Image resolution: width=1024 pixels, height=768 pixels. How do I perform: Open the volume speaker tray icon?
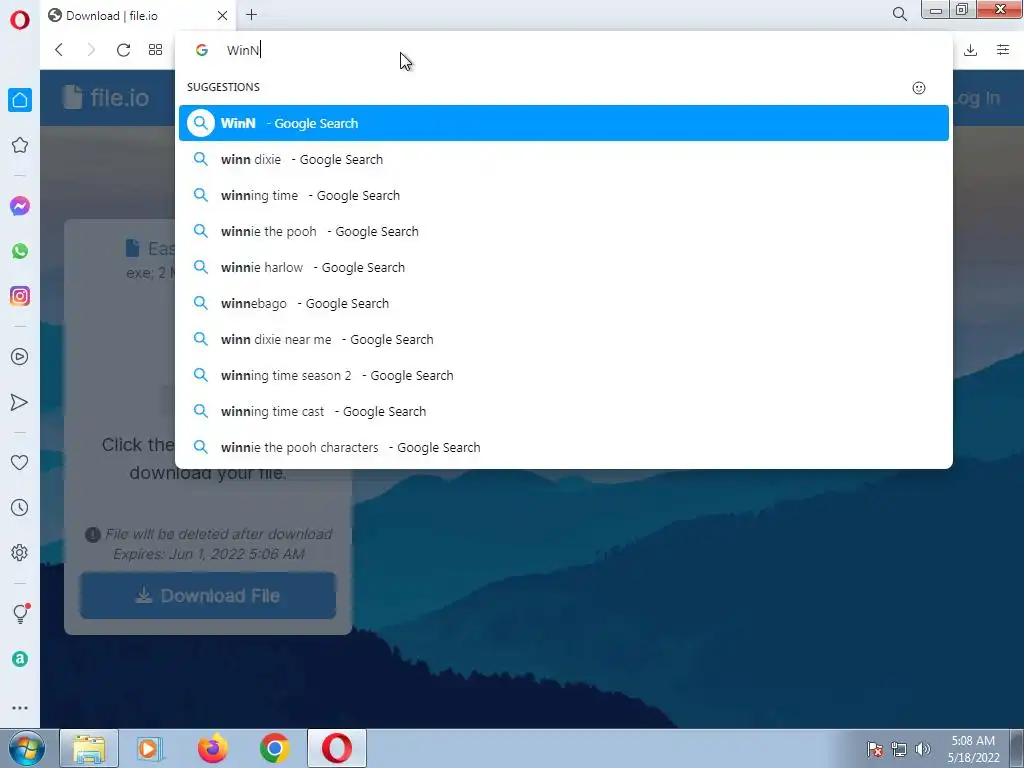[x=923, y=749]
